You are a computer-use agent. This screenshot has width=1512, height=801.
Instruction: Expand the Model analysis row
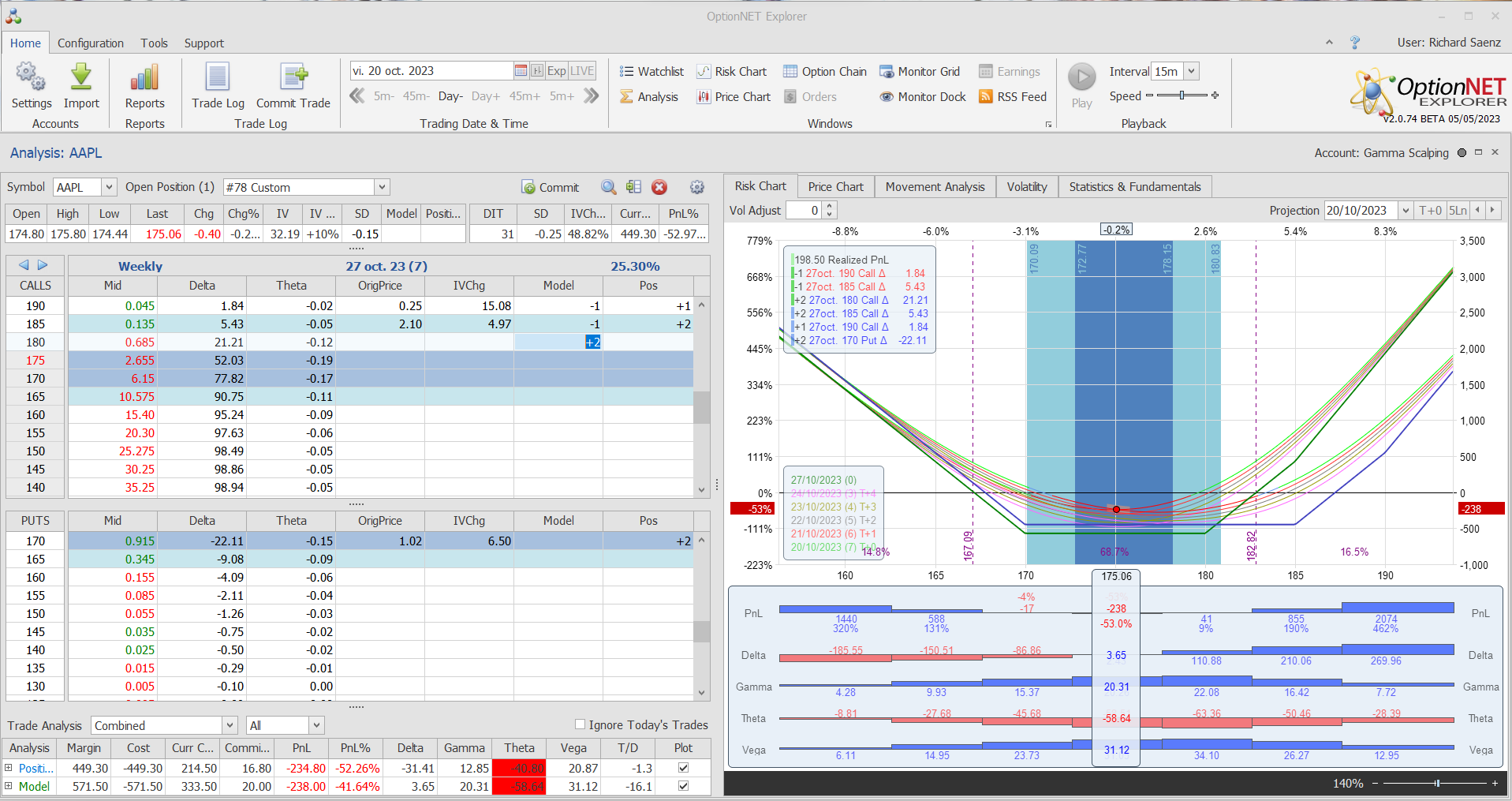coord(9,786)
